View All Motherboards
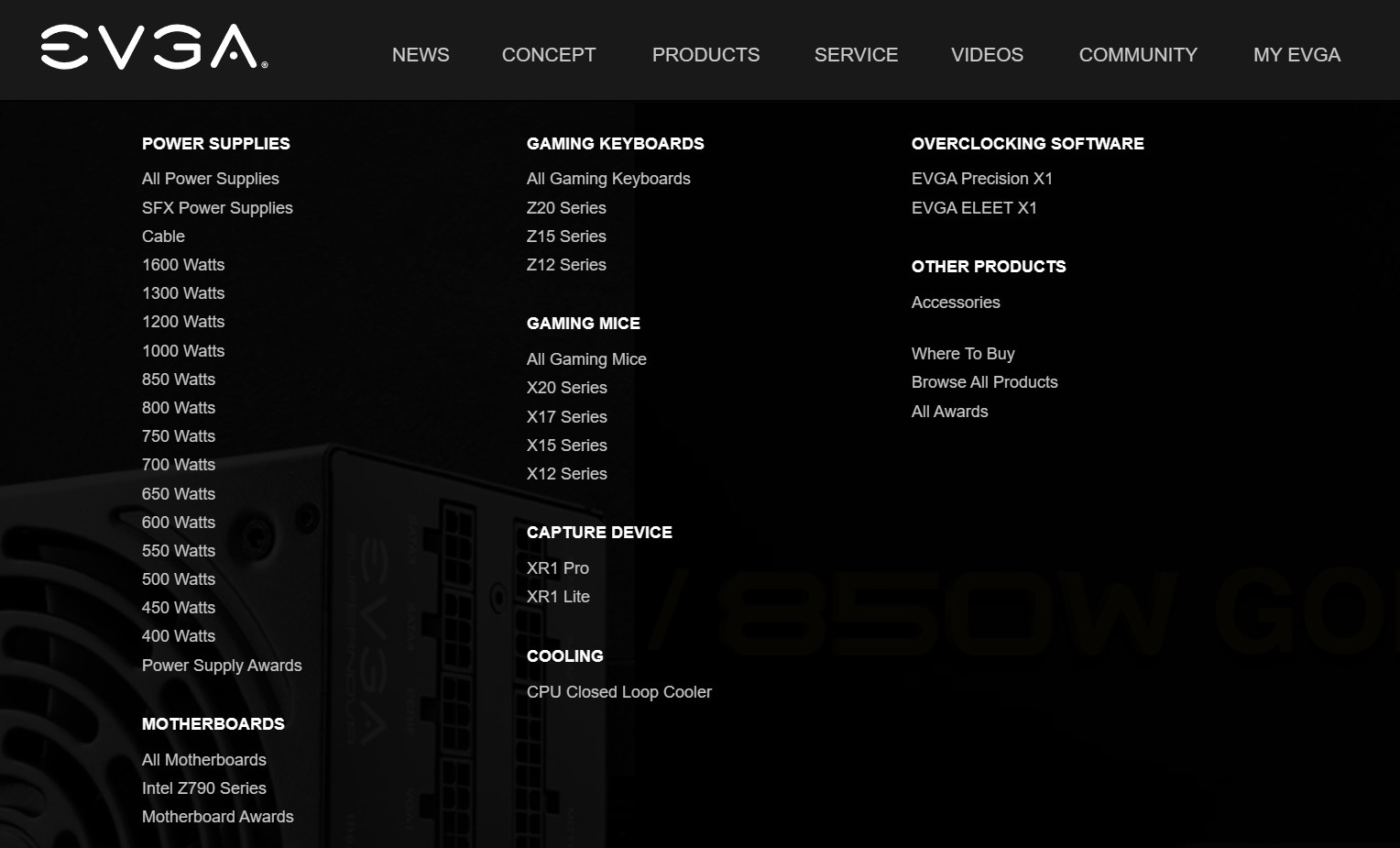This screenshot has width=1400, height=848. tap(204, 760)
